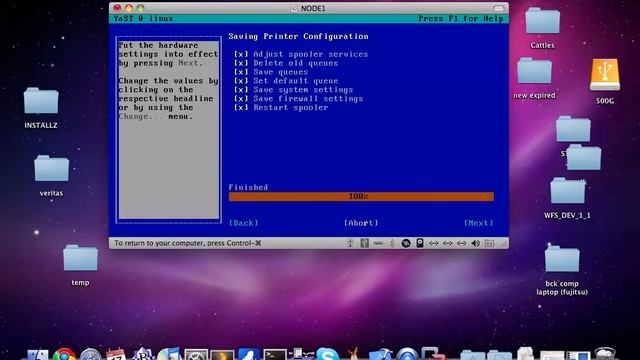Click the third network adapter arrows icon

click(x=462, y=243)
